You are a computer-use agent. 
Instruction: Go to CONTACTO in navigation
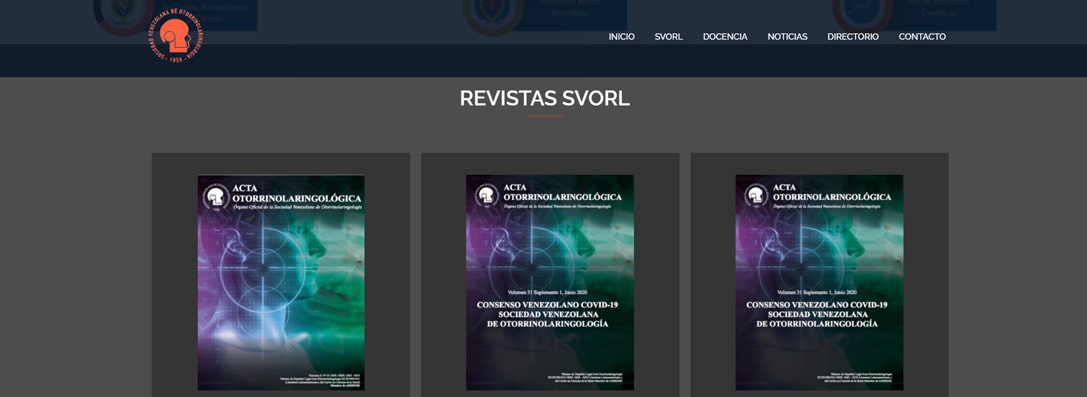tap(922, 37)
